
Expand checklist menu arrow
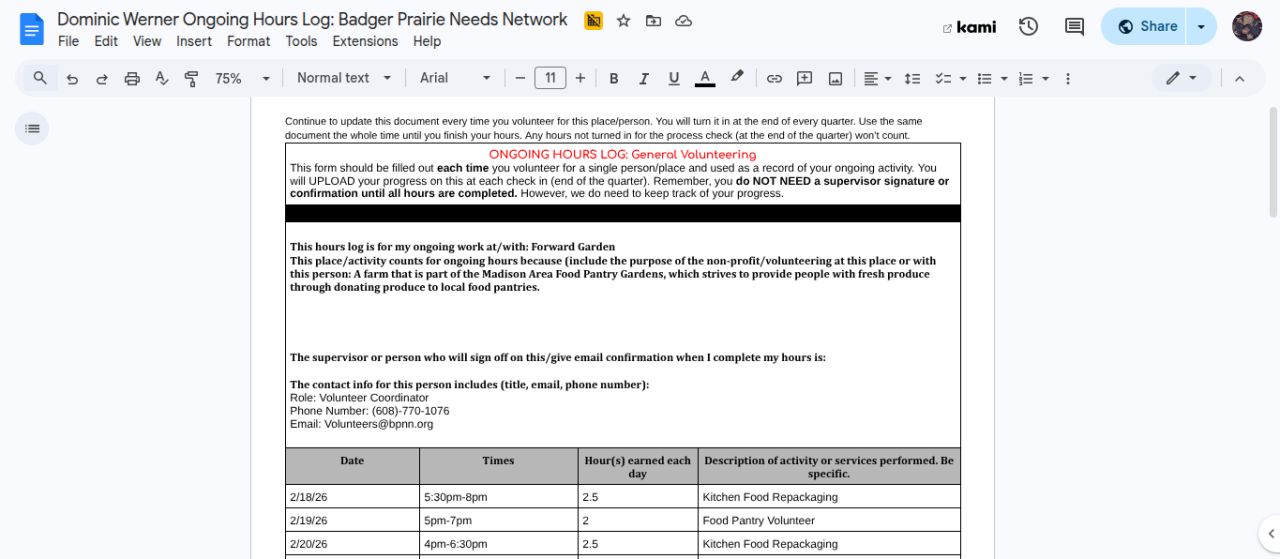point(963,78)
